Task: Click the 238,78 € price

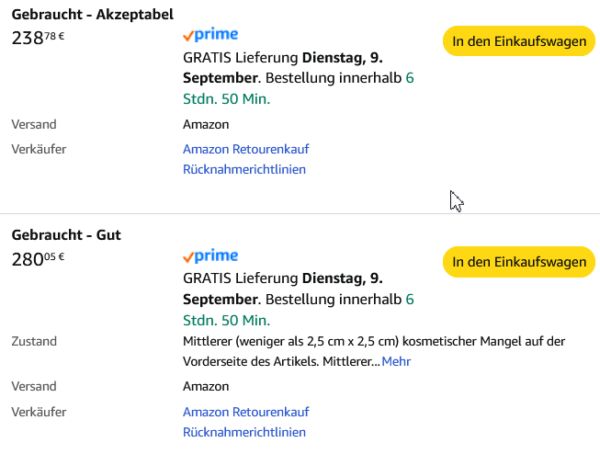Action: tap(37, 38)
